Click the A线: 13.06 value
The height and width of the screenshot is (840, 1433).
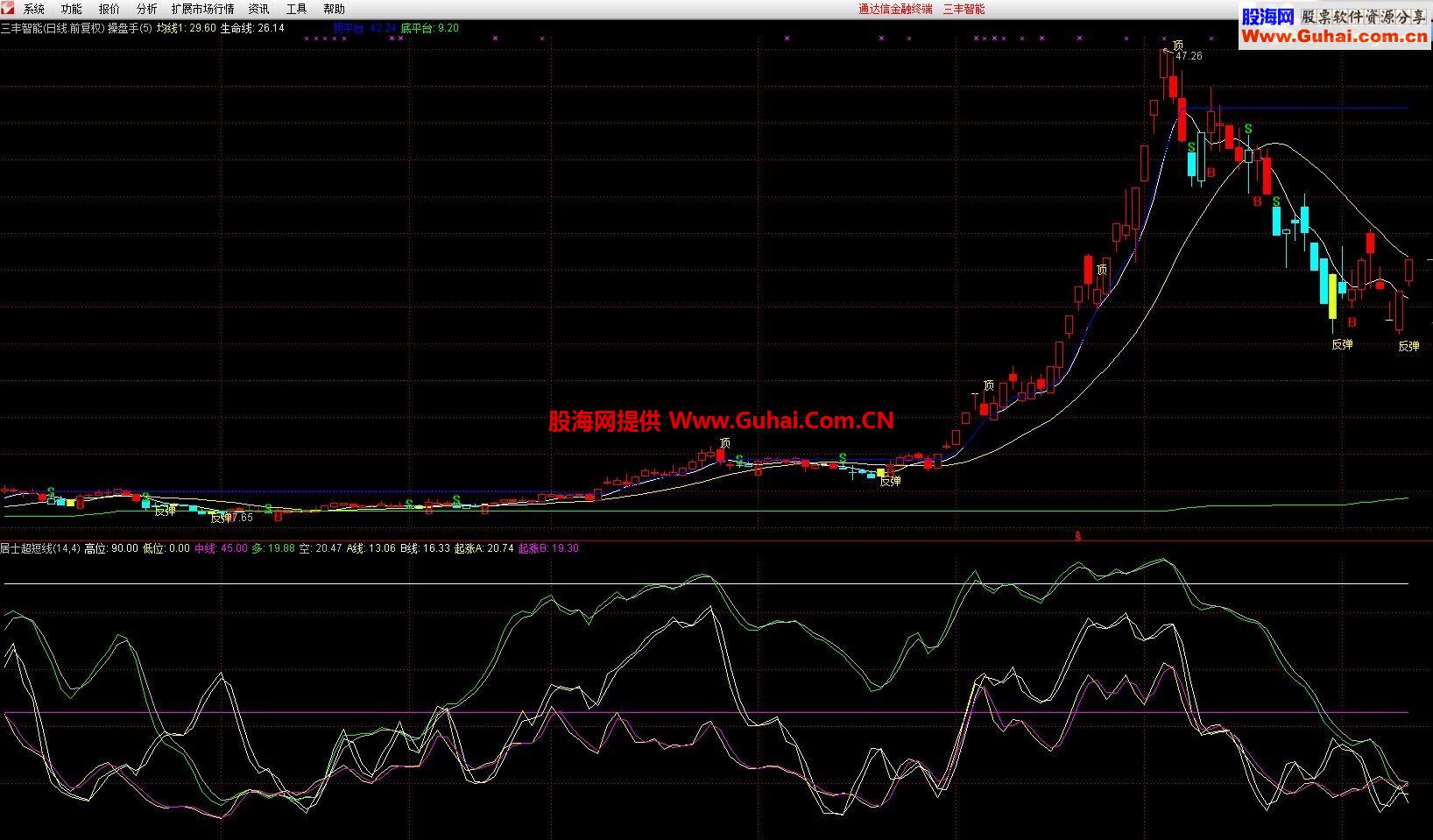pyautogui.click(x=371, y=548)
